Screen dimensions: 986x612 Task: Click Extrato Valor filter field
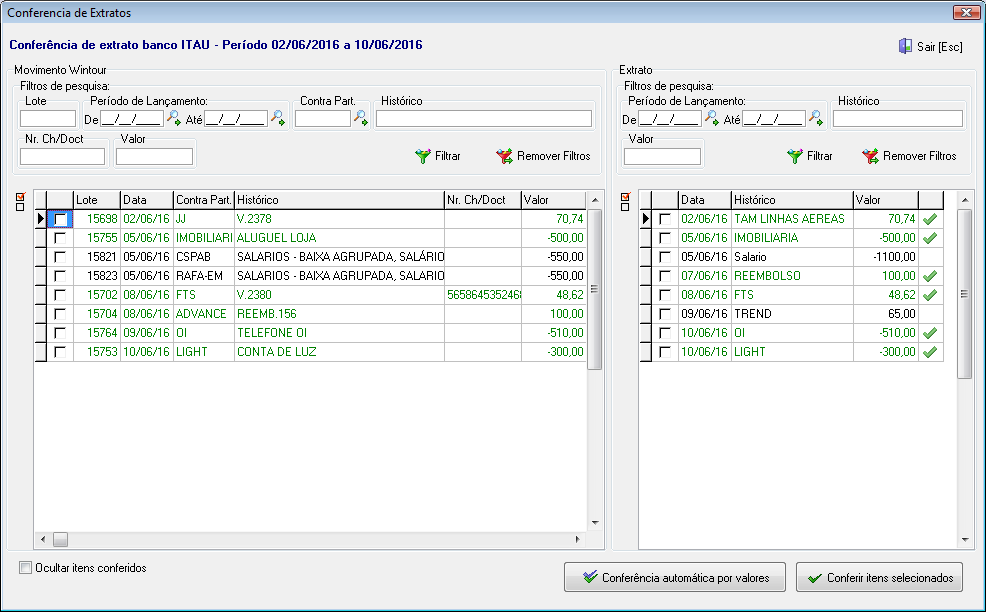(x=662, y=157)
